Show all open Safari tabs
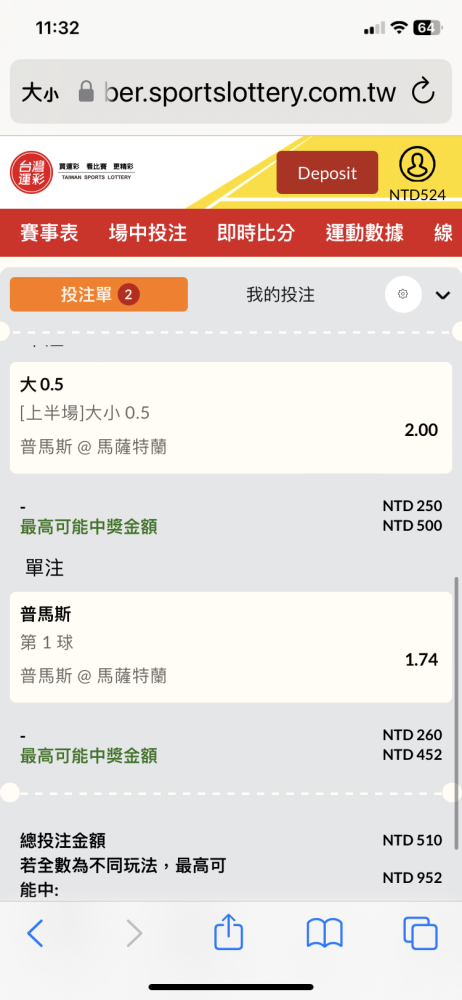462x1000 pixels. click(x=421, y=934)
